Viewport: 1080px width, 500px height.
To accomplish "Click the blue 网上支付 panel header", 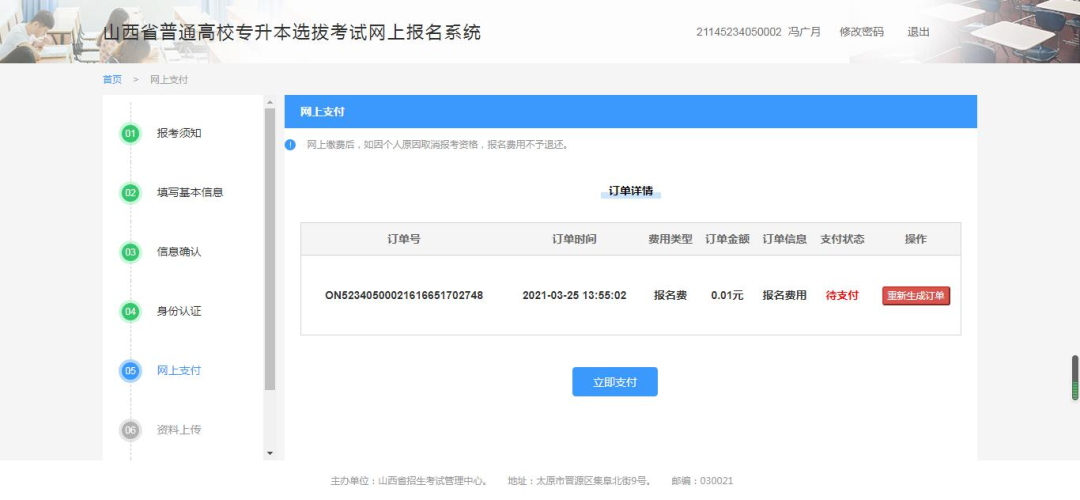I will coord(630,112).
